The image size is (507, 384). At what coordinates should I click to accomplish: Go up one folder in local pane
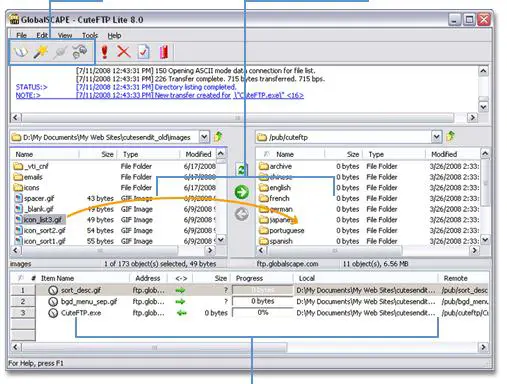coord(219,136)
